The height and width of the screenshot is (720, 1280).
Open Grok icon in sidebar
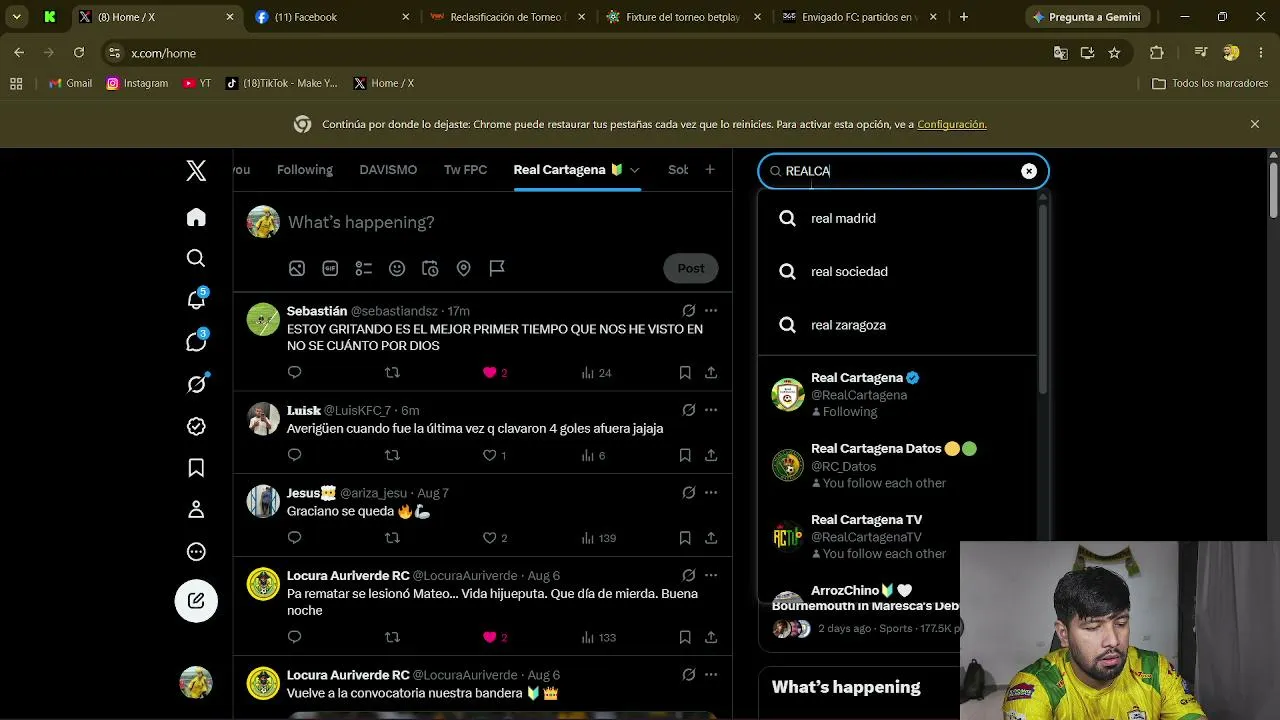[196, 384]
